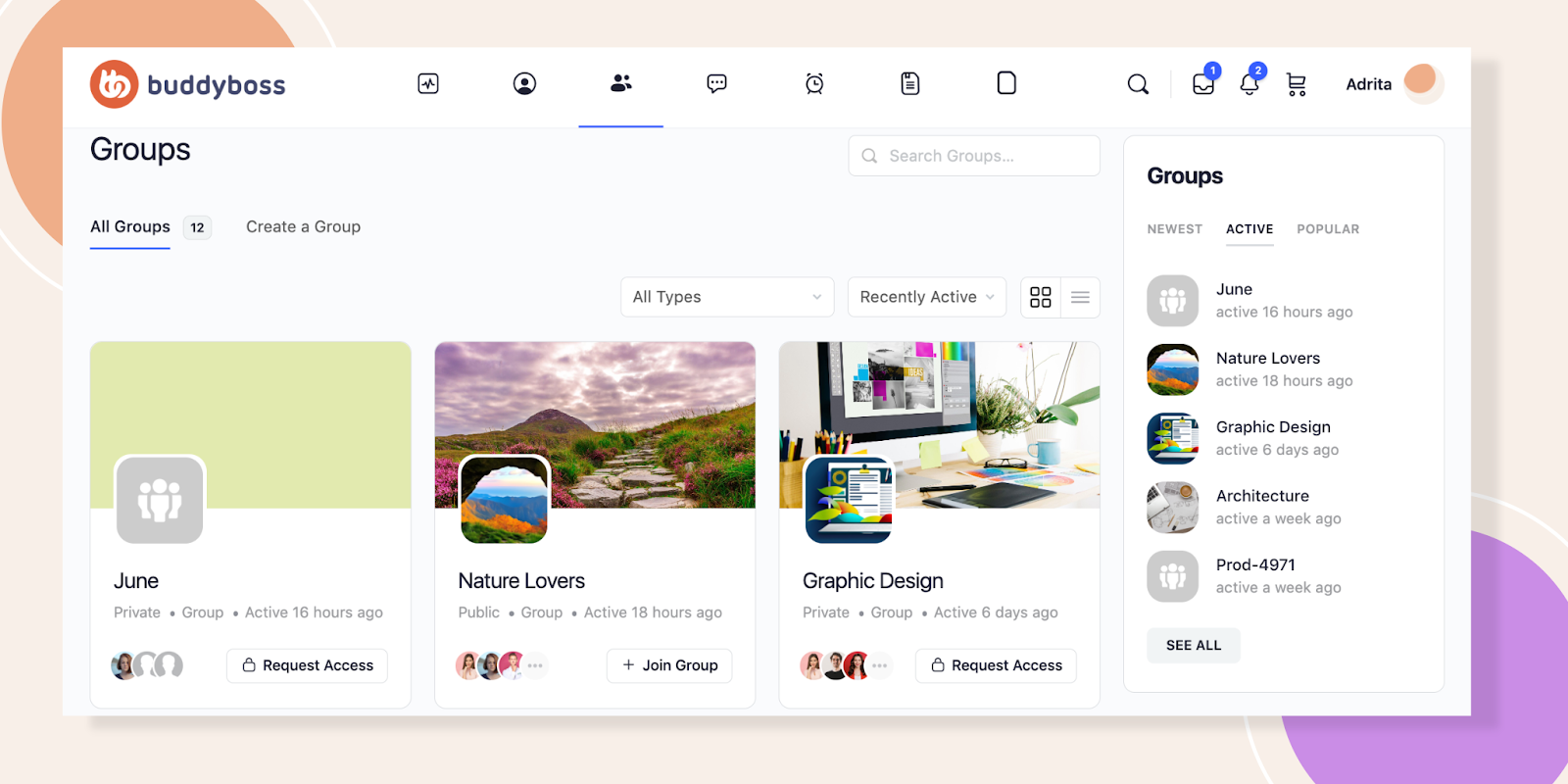This screenshot has height=784, width=1568.
Task: Click more members dots on Graphic Design card
Action: [880, 665]
